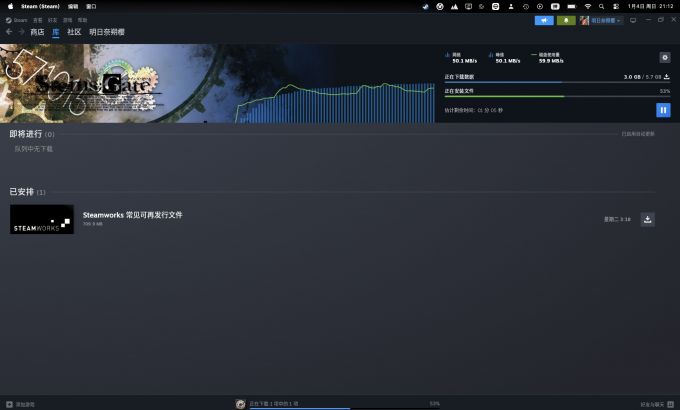This screenshot has height=410, width=680.
Task: Click the download icon beside 3.0 GB
Action: [x=667, y=77]
